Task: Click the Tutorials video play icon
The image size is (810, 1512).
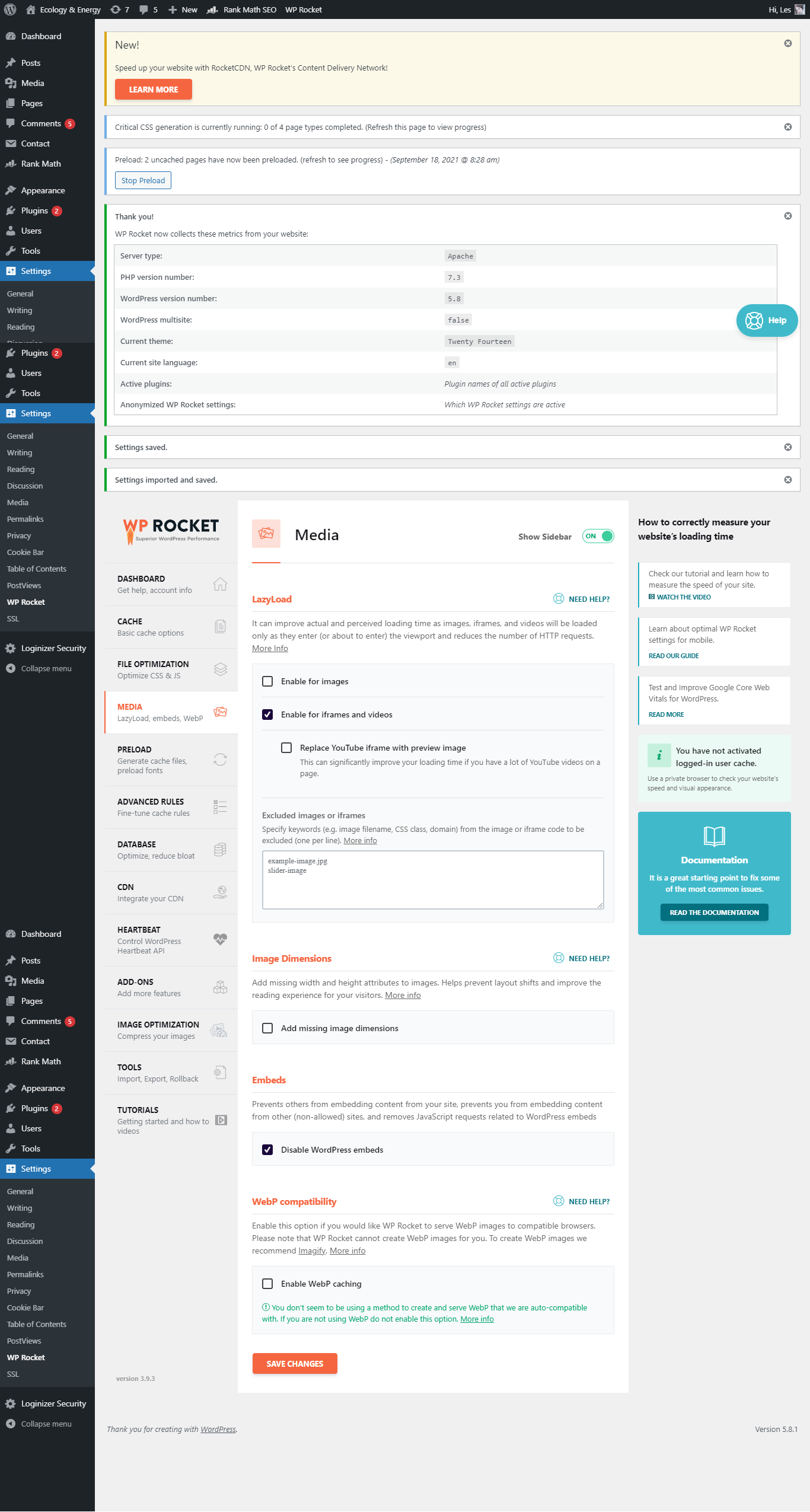Action: click(221, 1120)
